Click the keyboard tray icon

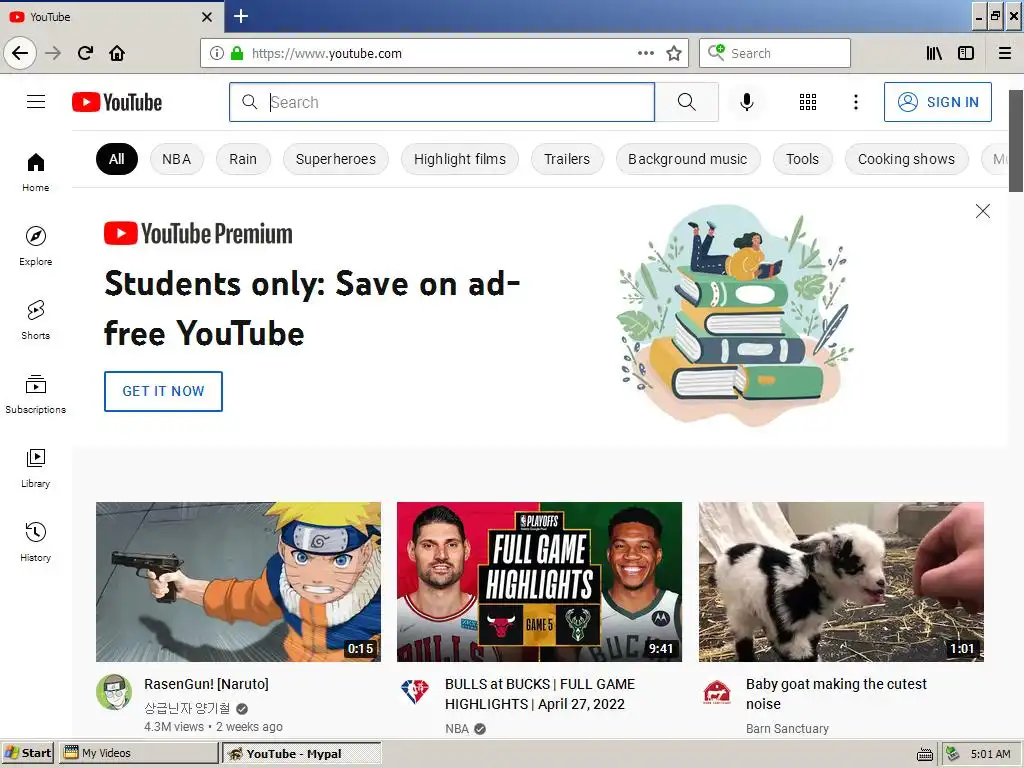click(925, 754)
